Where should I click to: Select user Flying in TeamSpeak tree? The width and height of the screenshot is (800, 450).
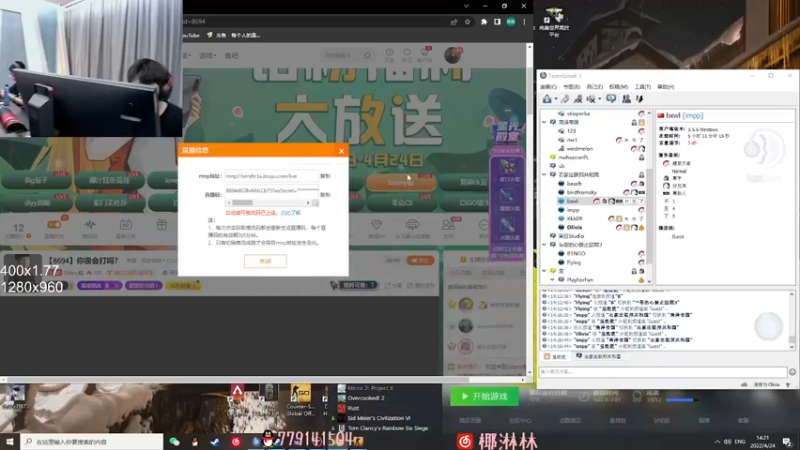tap(573, 262)
